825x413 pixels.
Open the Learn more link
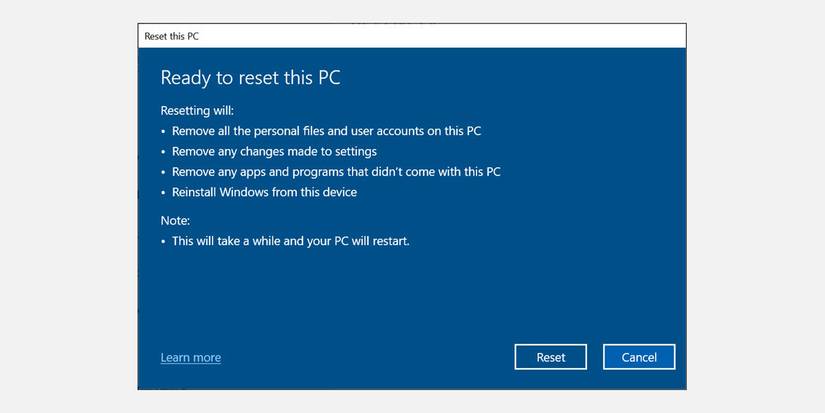pyautogui.click(x=190, y=358)
